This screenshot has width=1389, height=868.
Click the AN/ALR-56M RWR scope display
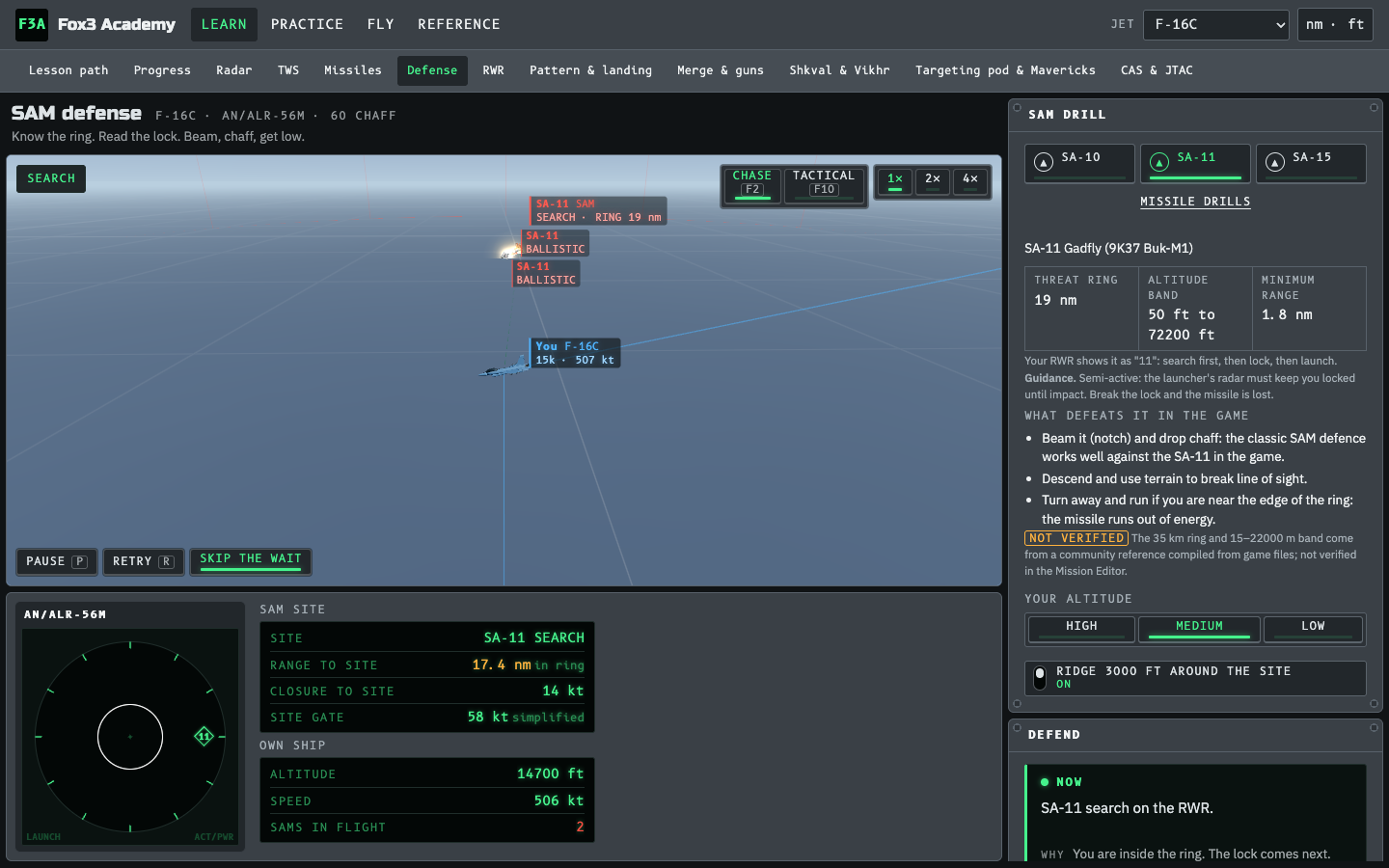(x=130, y=737)
